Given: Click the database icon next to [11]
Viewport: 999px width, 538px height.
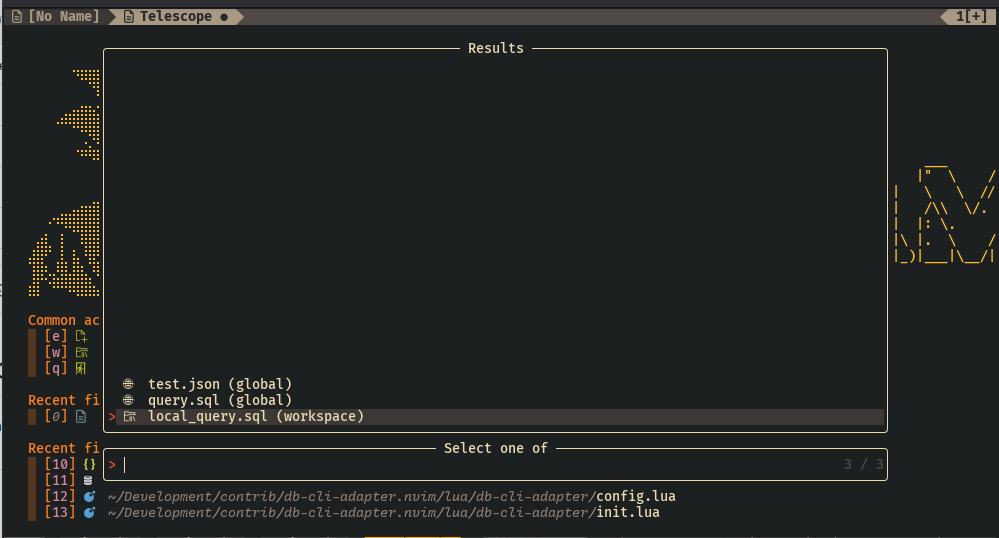Looking at the screenshot, I should point(88,480).
